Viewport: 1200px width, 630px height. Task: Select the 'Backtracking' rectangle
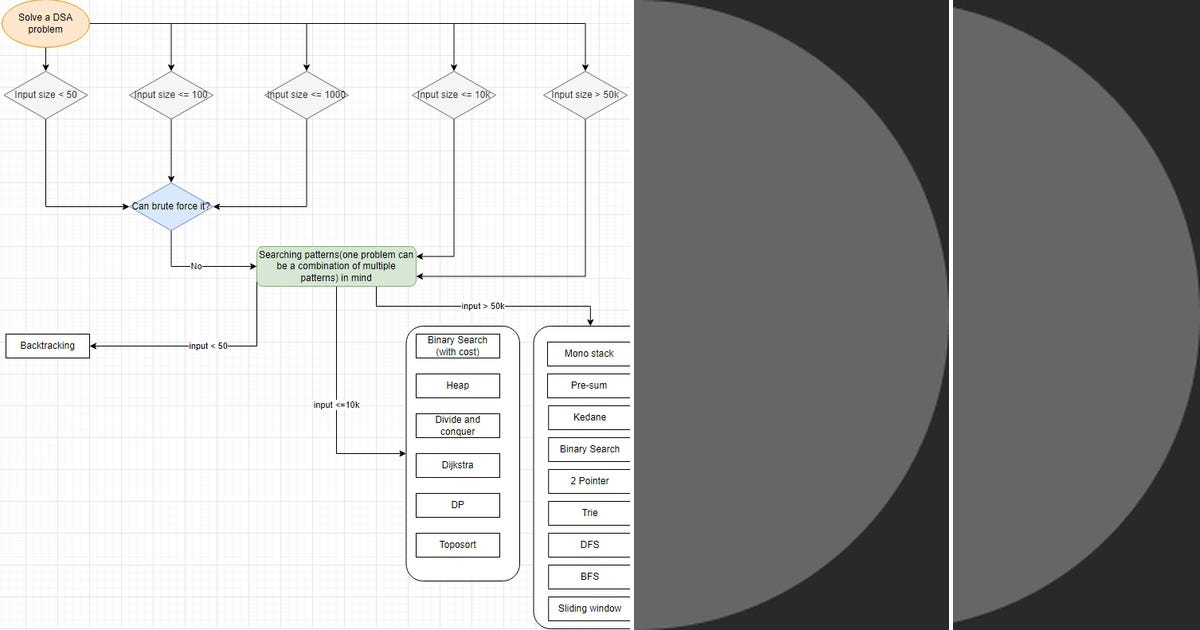(x=47, y=345)
